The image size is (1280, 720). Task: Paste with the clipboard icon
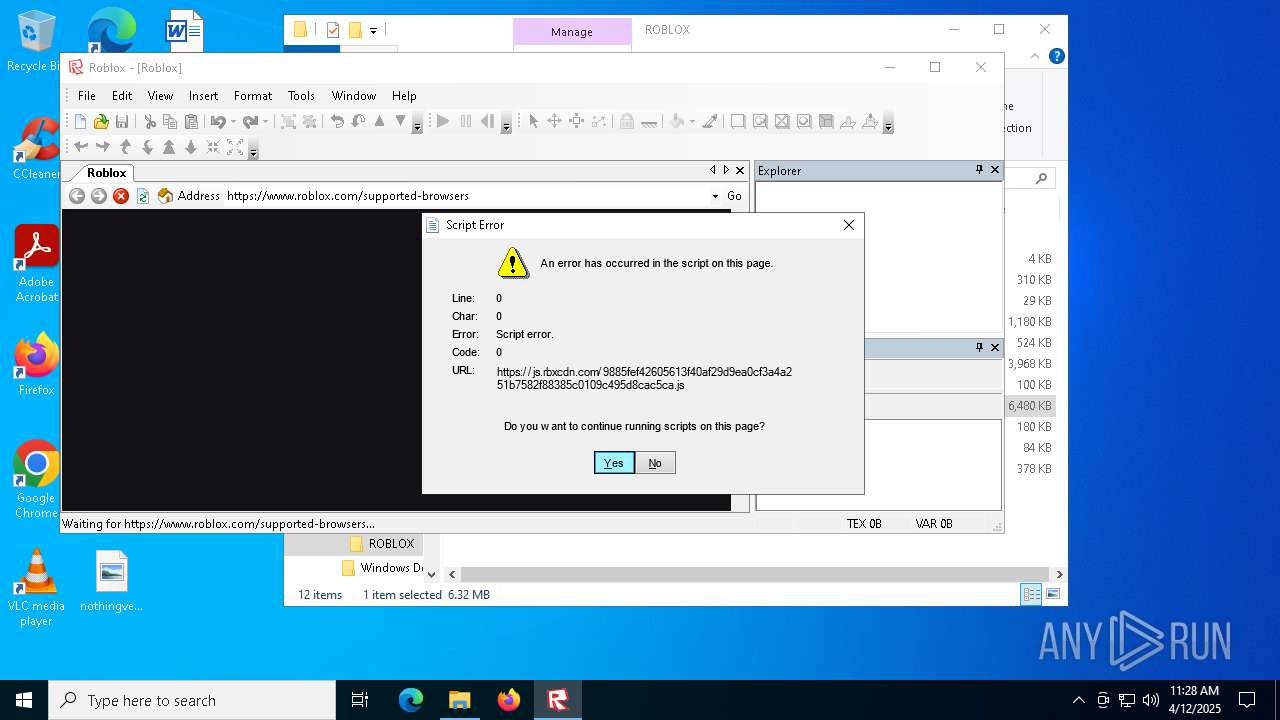click(x=191, y=122)
